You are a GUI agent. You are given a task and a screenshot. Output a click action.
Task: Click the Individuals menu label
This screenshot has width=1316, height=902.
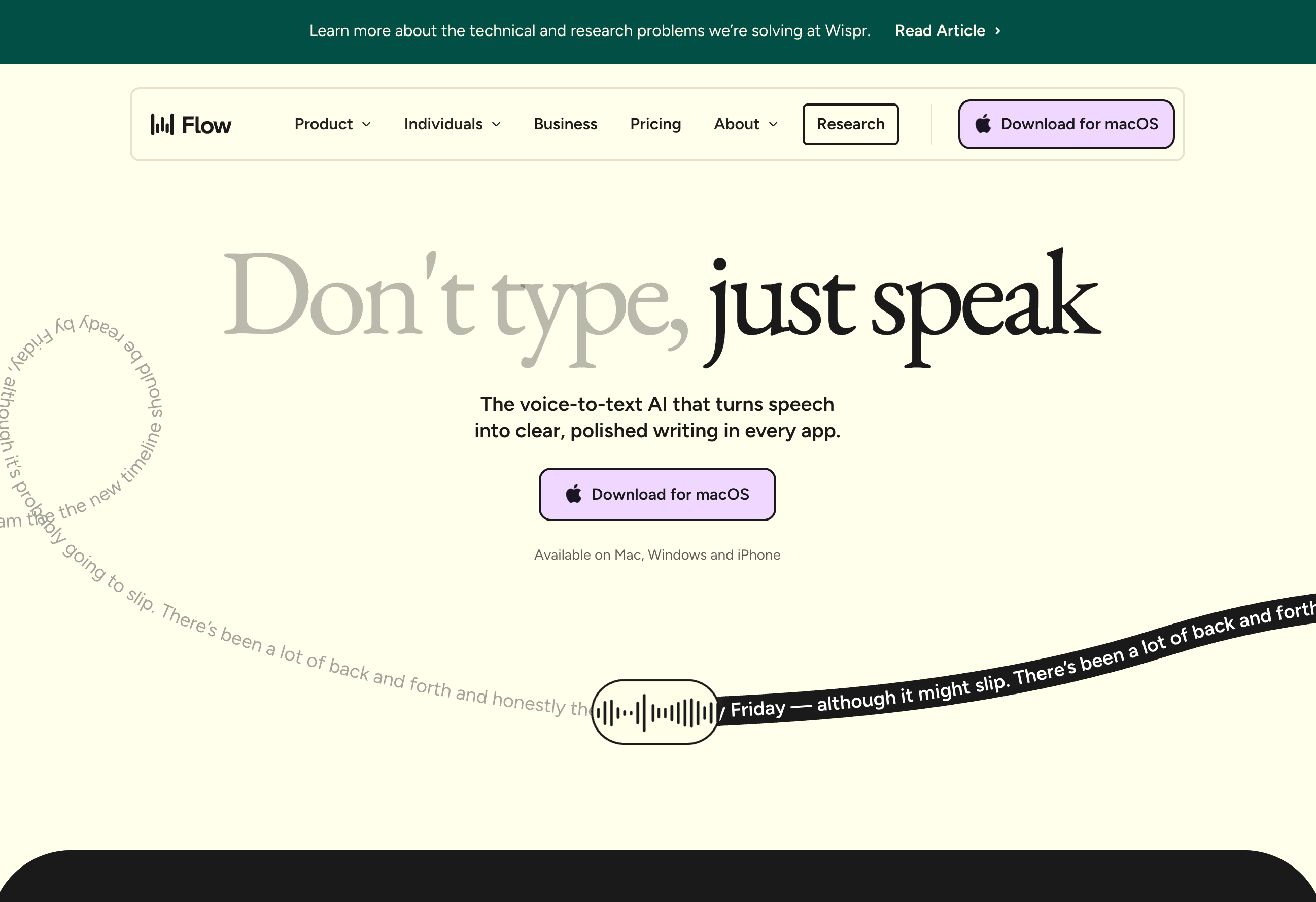tap(443, 124)
